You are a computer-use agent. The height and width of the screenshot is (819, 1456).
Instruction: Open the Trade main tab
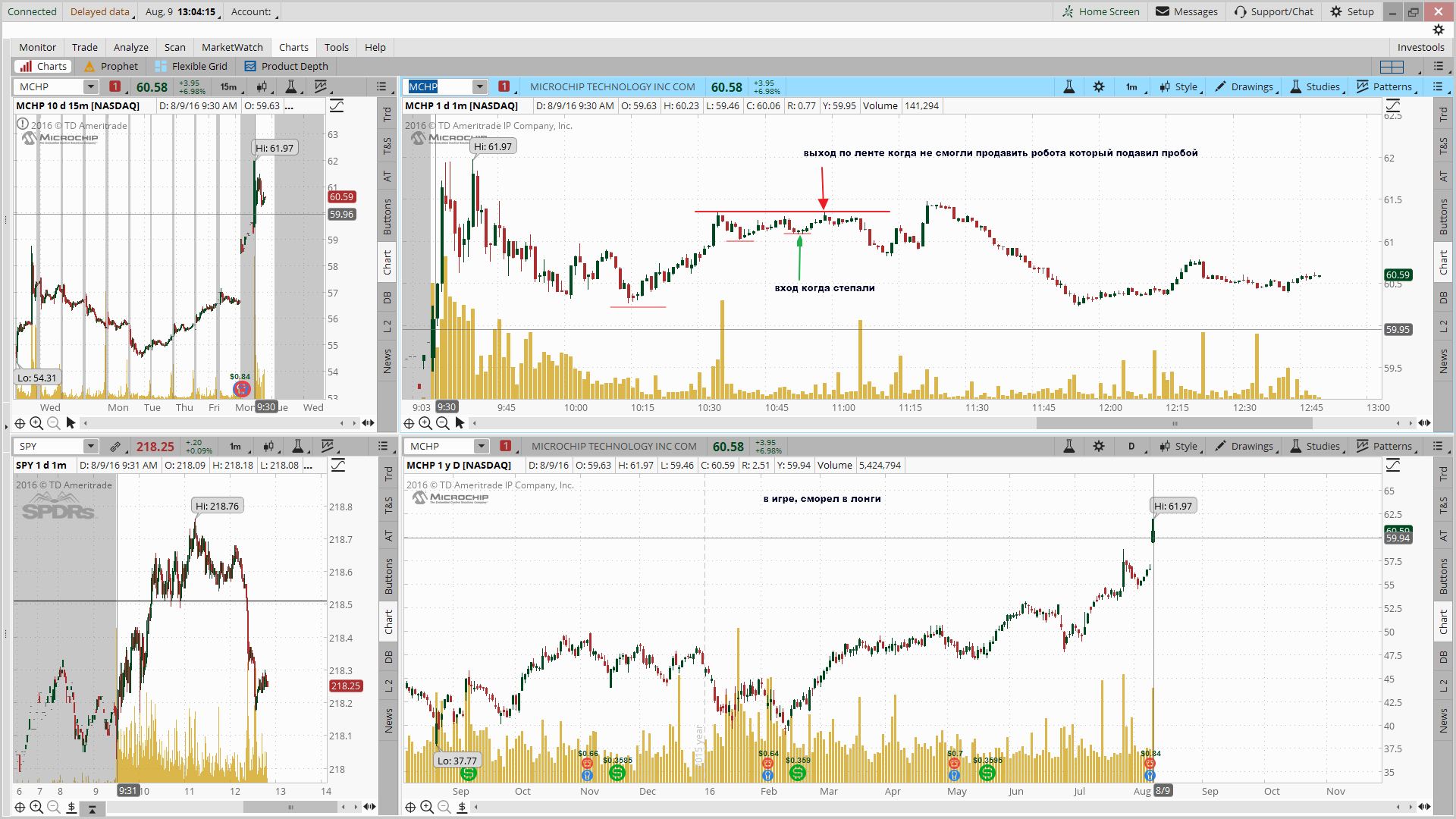pos(84,47)
